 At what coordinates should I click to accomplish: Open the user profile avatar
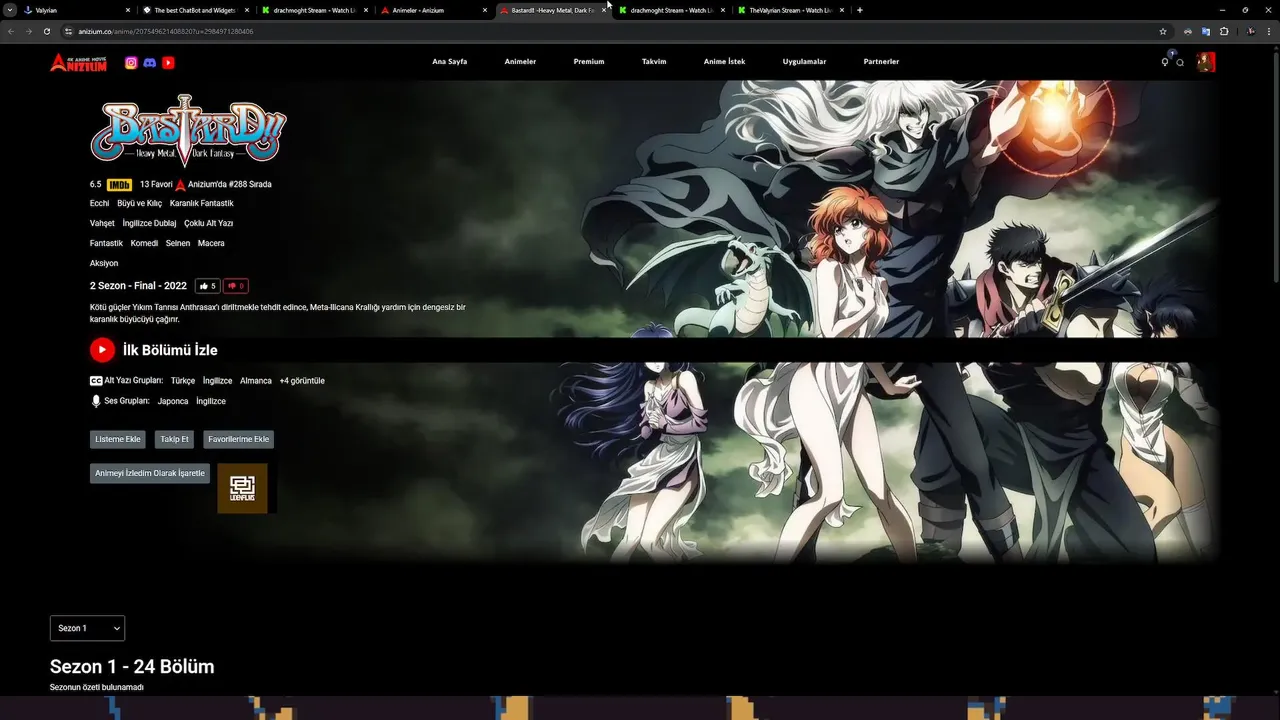[1206, 62]
